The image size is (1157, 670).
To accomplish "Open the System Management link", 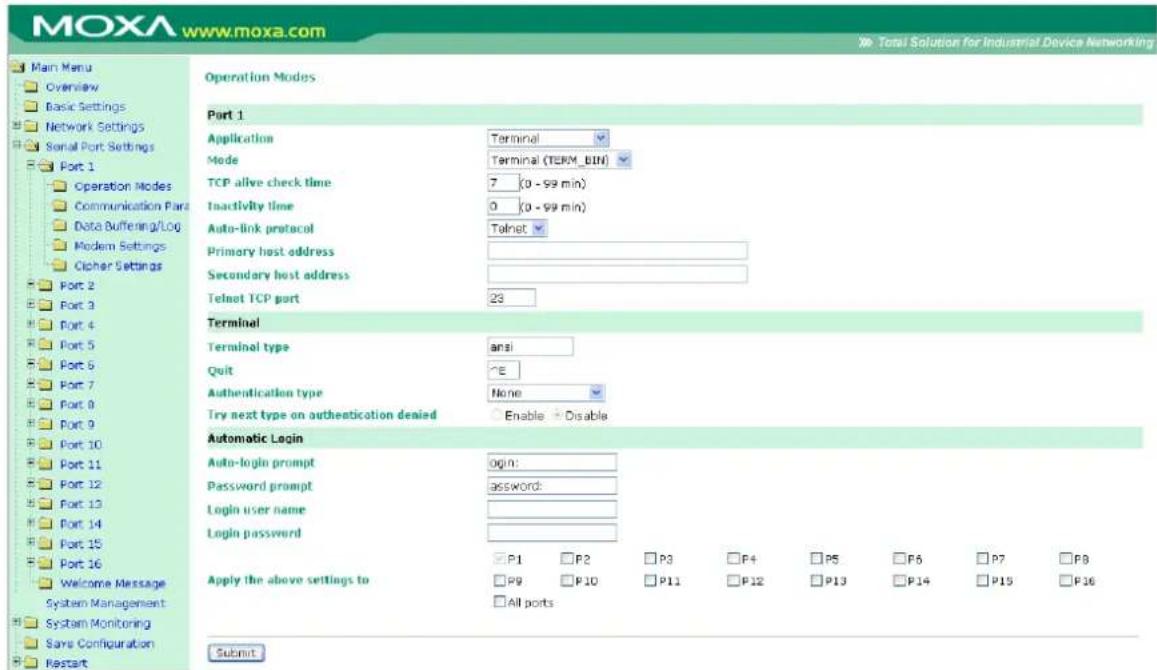I will [x=106, y=604].
